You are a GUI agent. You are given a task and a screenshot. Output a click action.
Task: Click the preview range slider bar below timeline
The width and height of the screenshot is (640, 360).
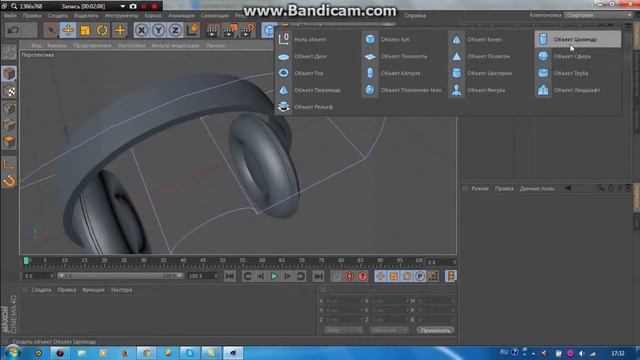tap(120, 276)
